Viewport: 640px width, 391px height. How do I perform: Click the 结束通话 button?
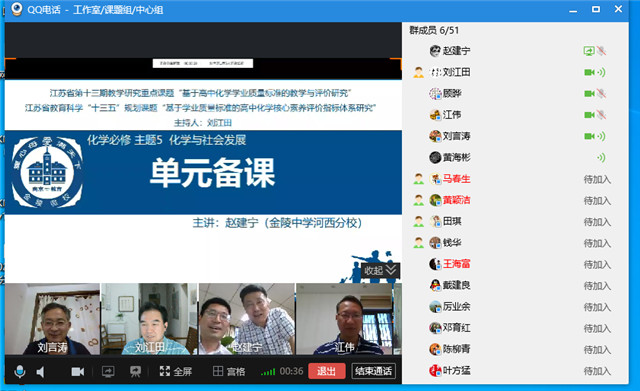coord(373,371)
